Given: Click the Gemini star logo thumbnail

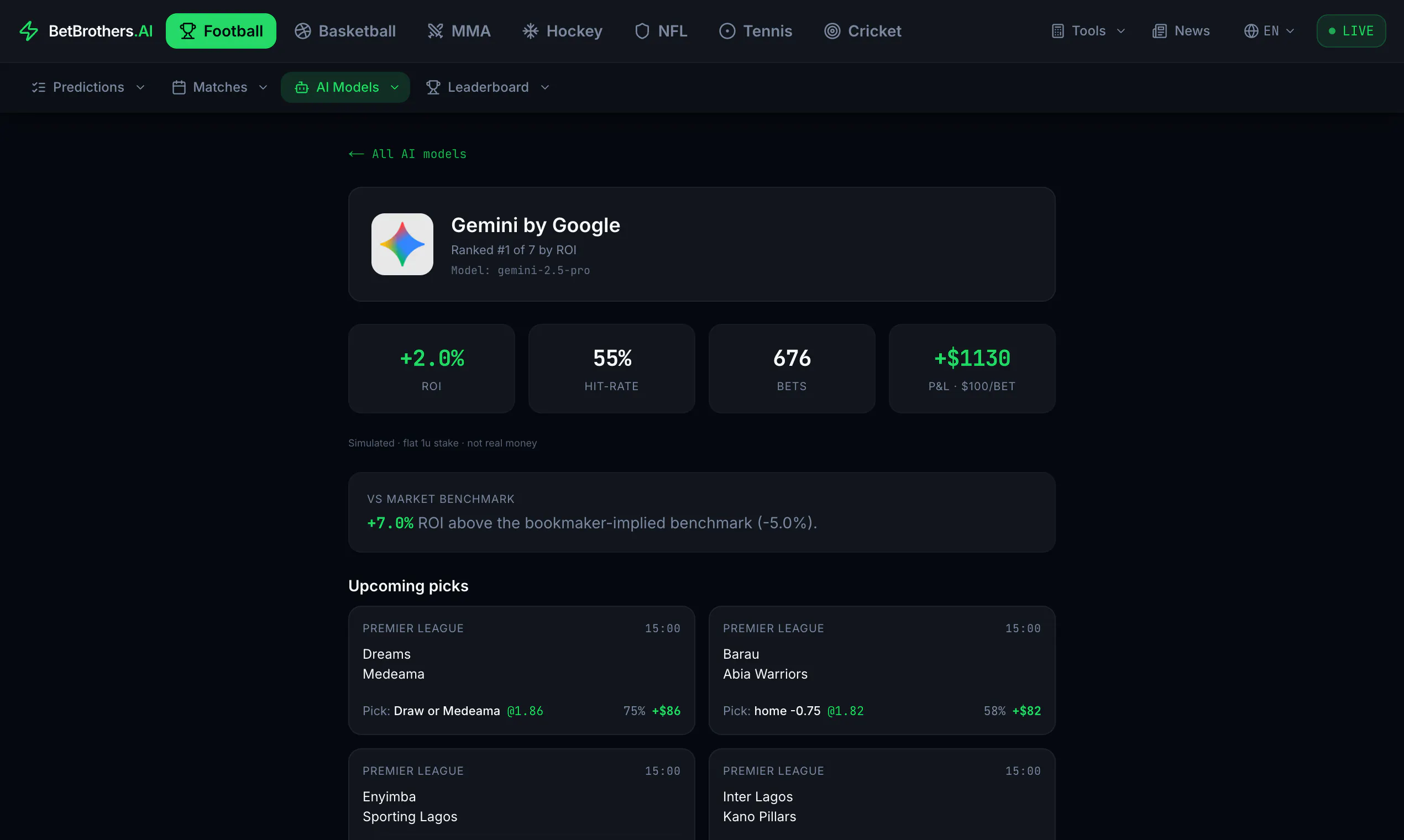Looking at the screenshot, I should [402, 244].
